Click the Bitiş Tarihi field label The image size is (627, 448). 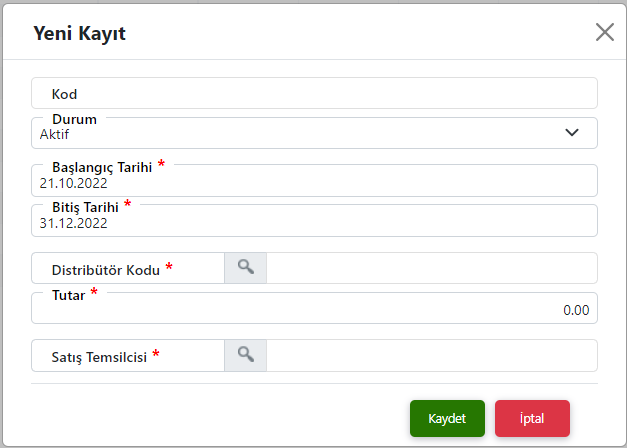(85, 207)
